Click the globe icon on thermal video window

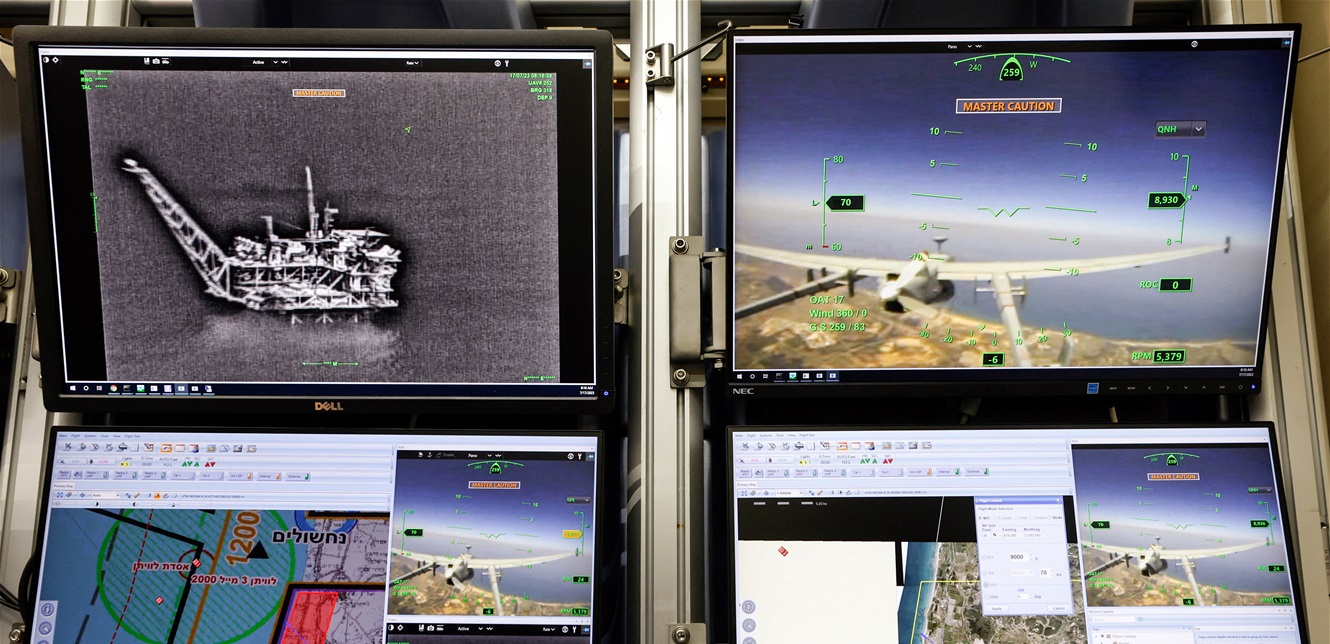[497, 63]
